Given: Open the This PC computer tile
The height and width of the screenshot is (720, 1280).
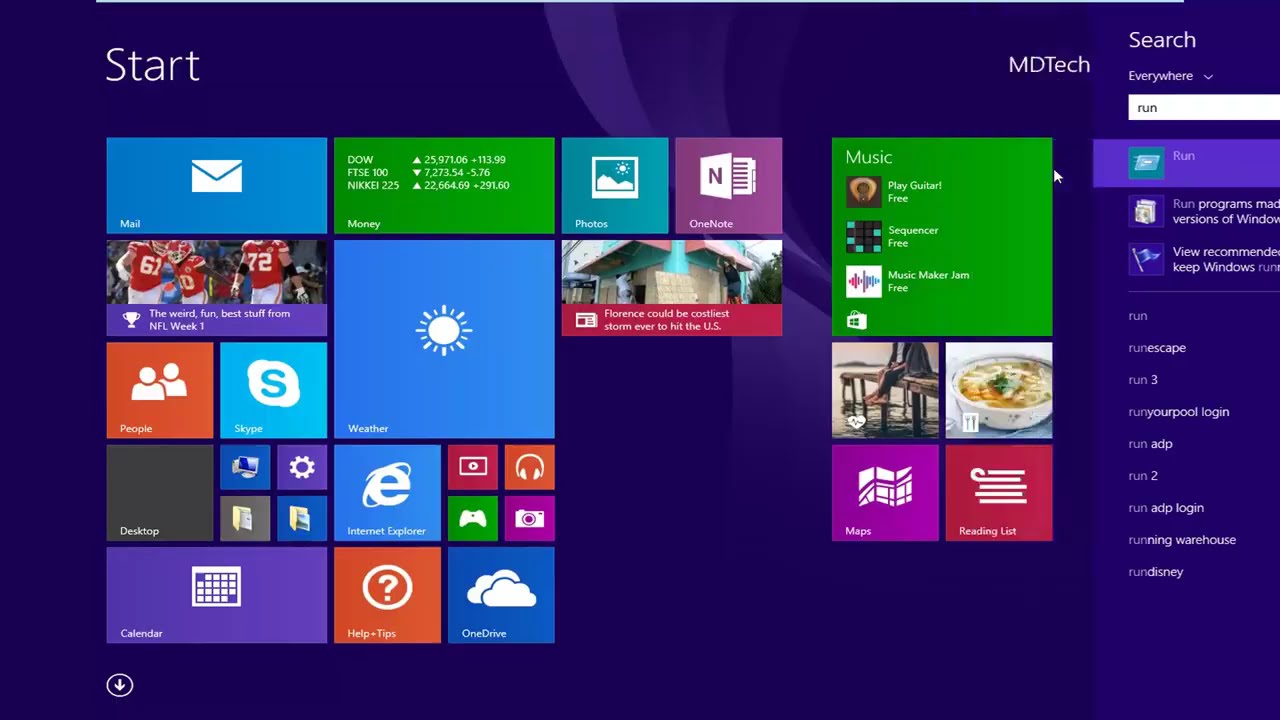Looking at the screenshot, I should (x=245, y=467).
